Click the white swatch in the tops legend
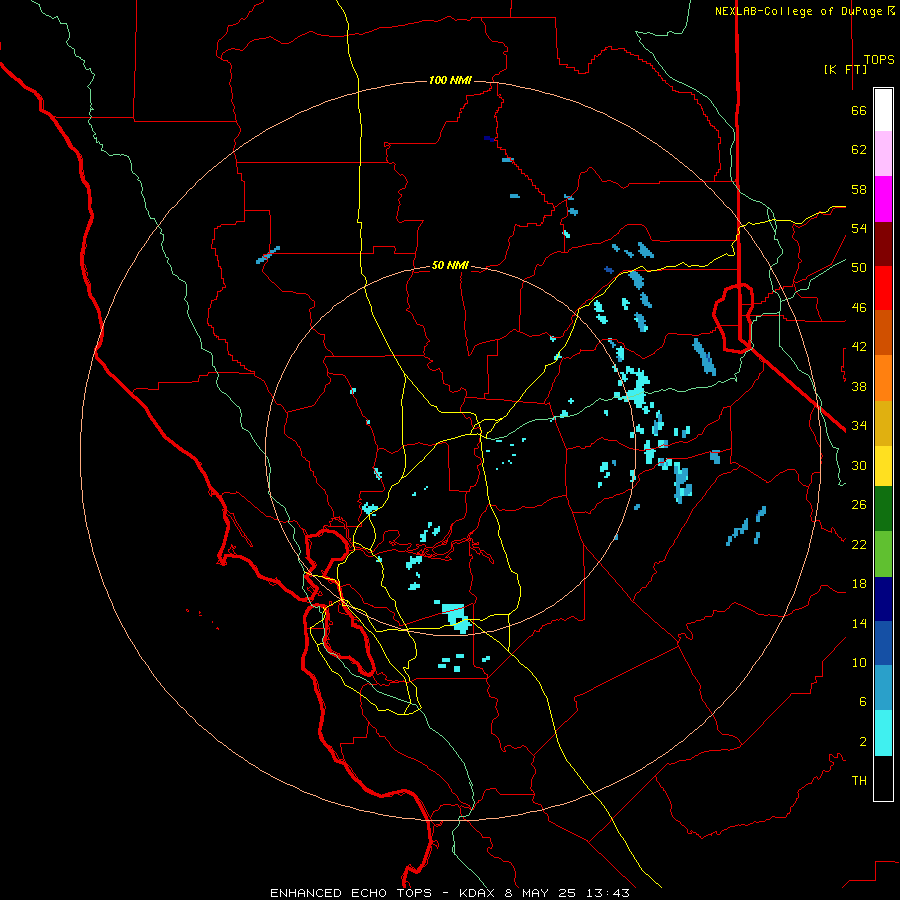This screenshot has height=900, width=900. point(883,110)
